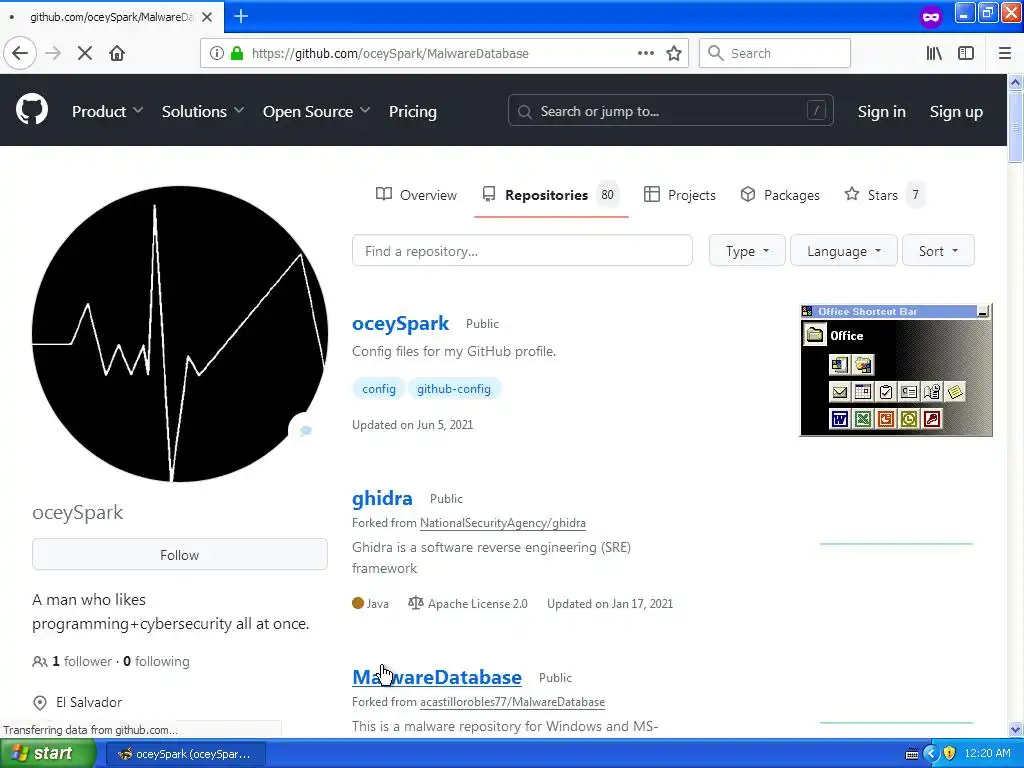The width and height of the screenshot is (1024, 768).
Task: Go back with the browser back arrow
Action: (x=20, y=54)
